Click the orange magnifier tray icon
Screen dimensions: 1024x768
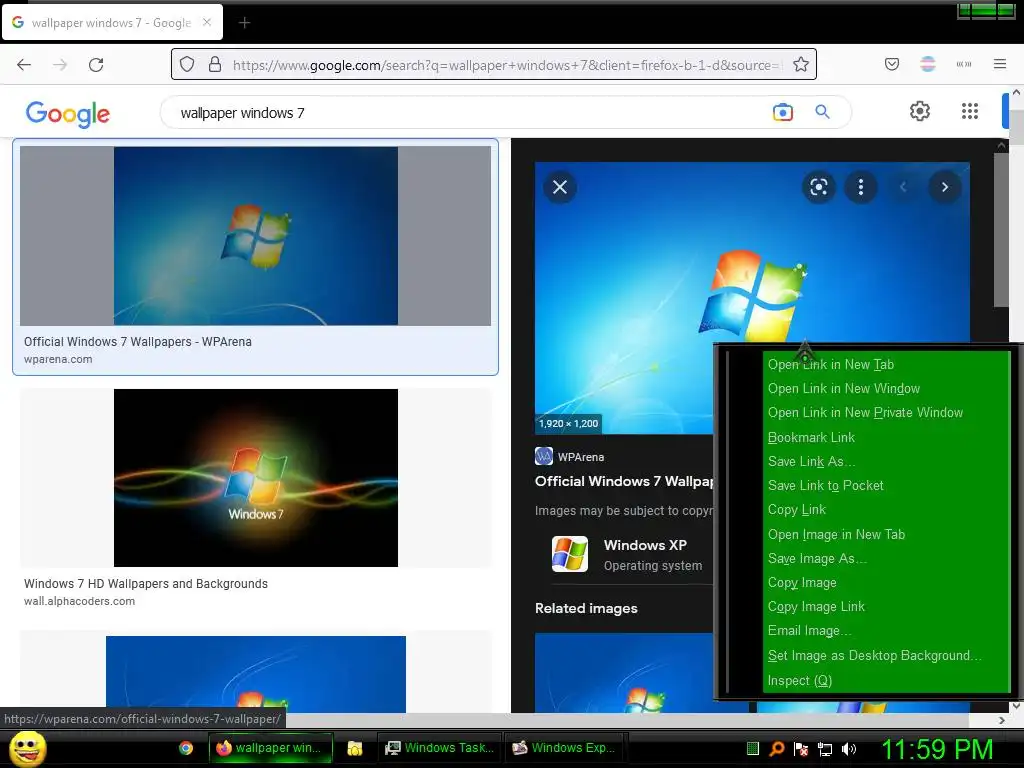click(x=776, y=749)
